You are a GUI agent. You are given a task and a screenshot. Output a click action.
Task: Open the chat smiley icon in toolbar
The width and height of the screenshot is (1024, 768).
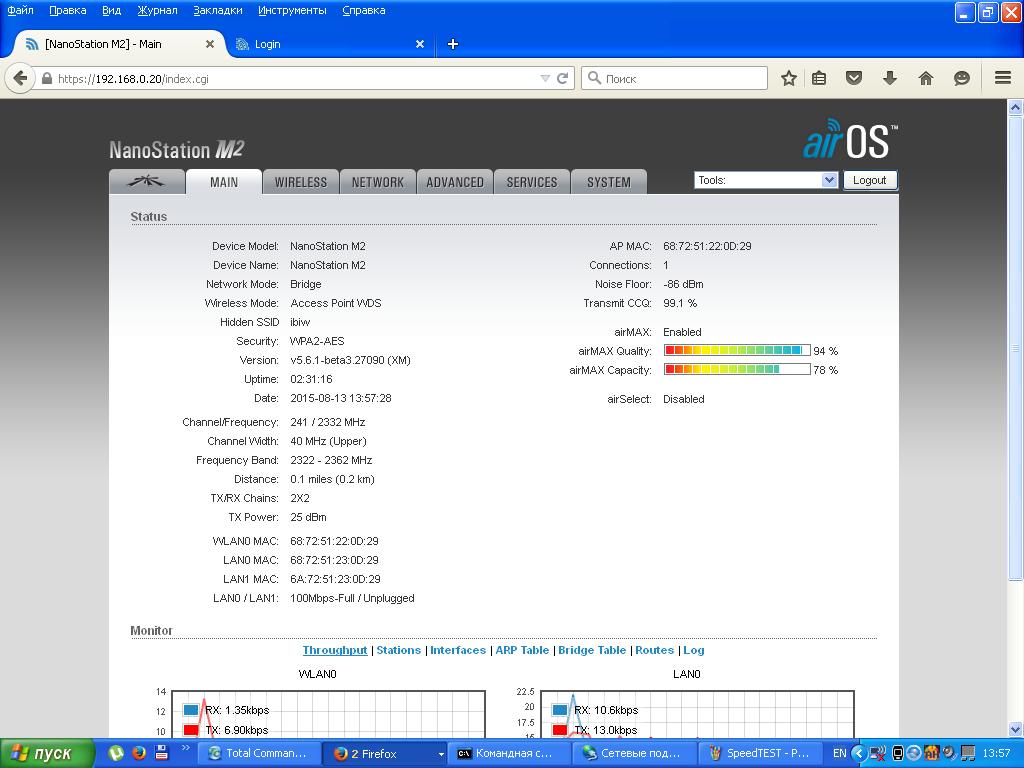coord(961,79)
